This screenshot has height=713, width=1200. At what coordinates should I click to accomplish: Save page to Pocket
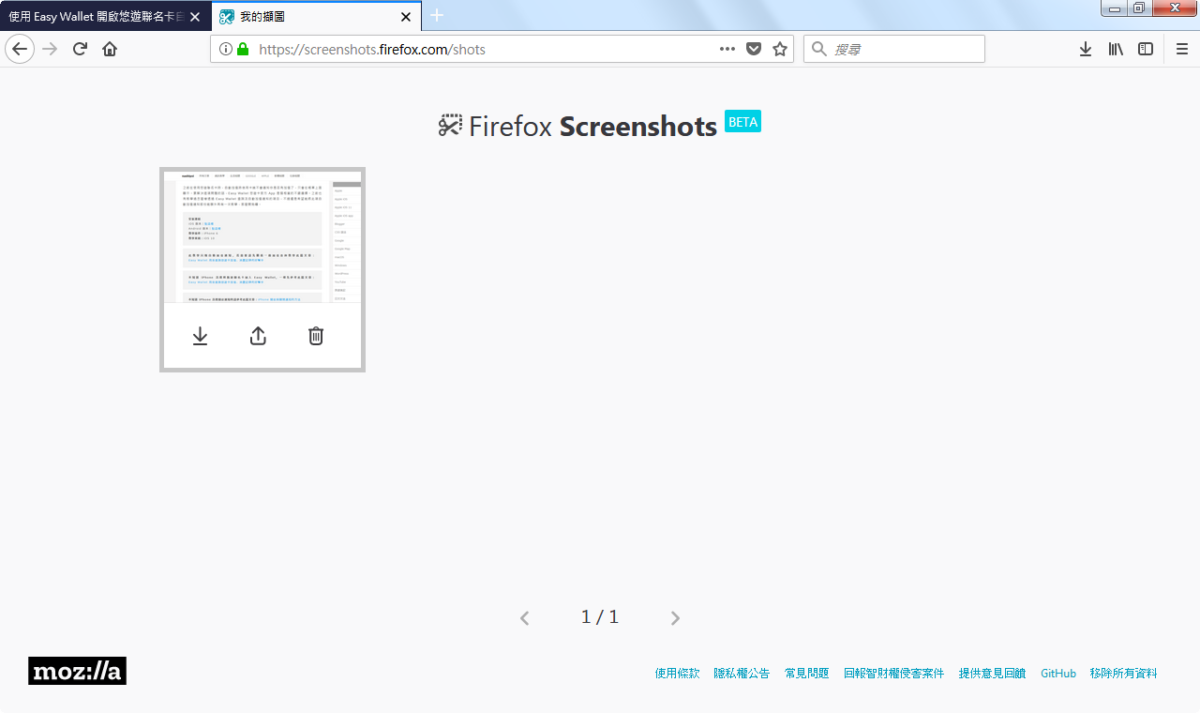754,49
